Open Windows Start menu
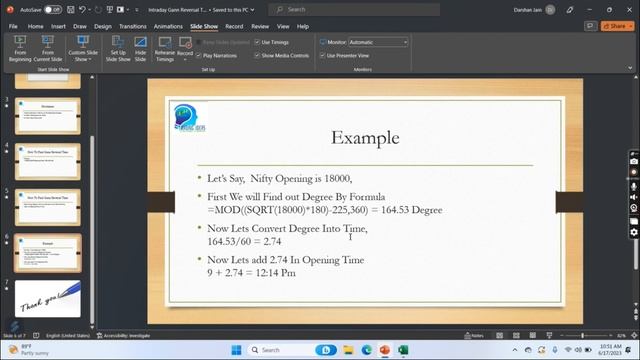Image resolution: width=640 pixels, height=360 pixels. coord(236,350)
